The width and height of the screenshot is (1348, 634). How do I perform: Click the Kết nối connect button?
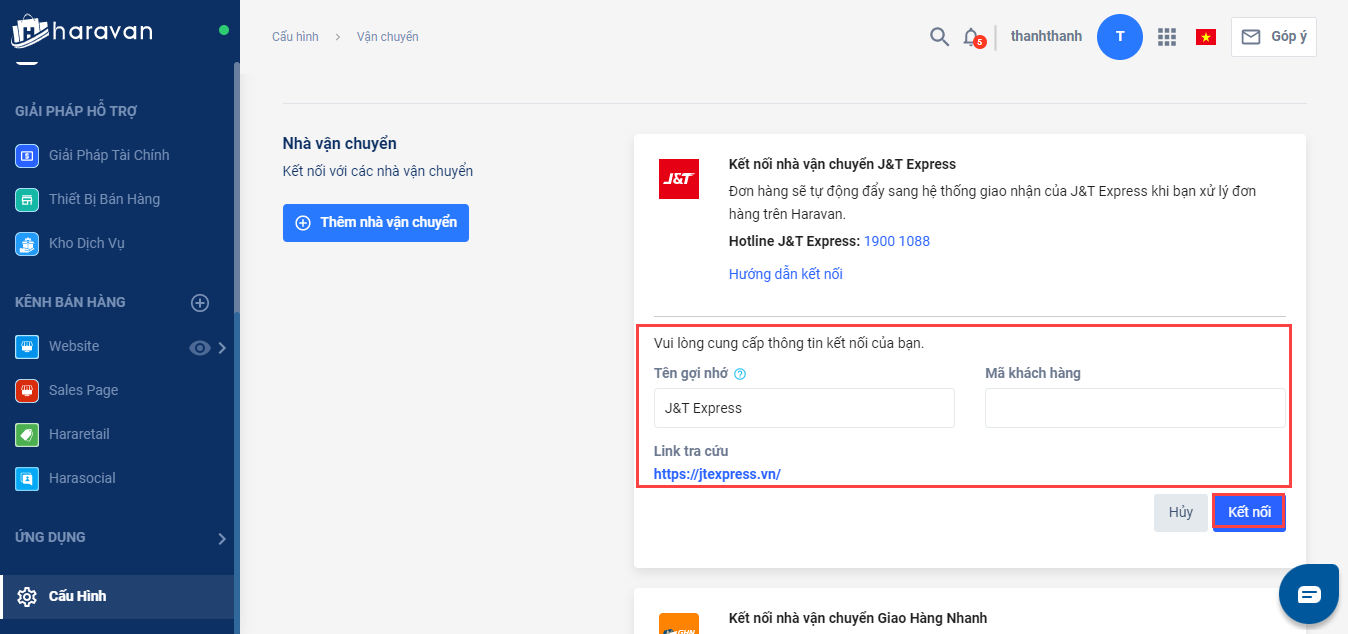1249,512
